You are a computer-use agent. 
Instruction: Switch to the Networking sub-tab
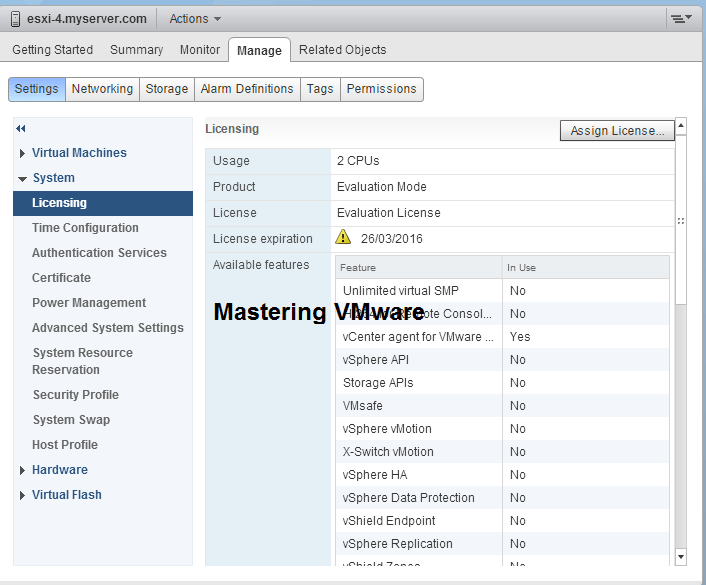(102, 89)
